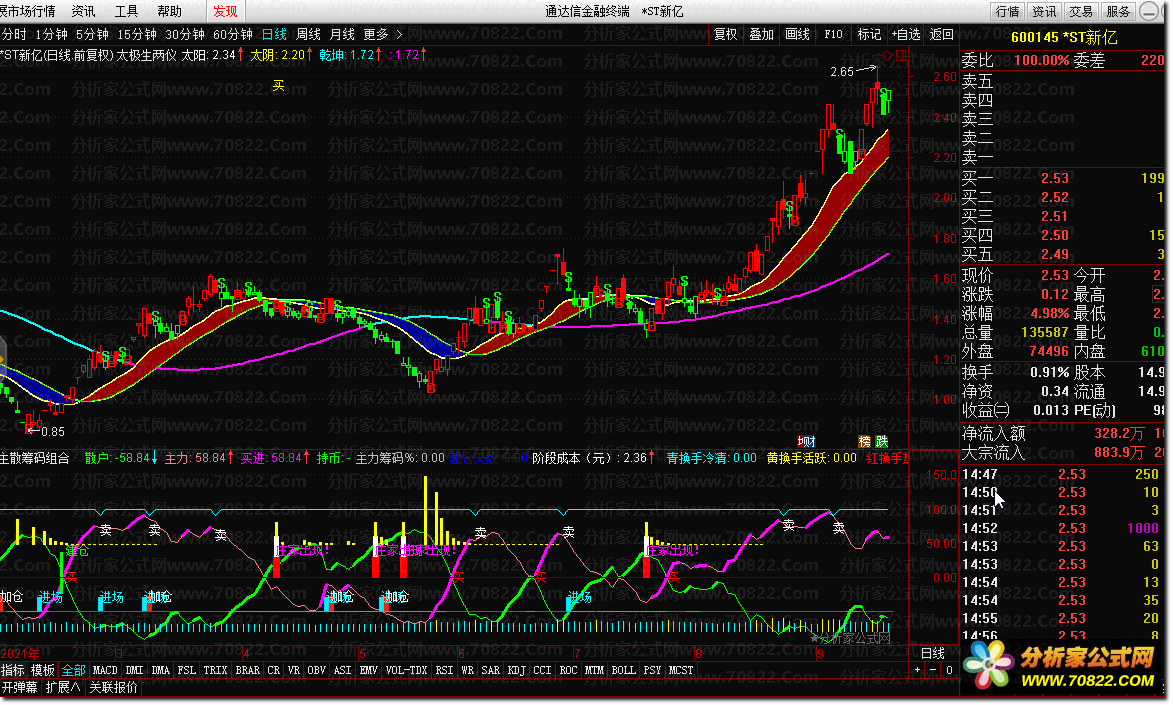Select the 全部 indicator tab
Screen dimensions: 1173x705
73,670
